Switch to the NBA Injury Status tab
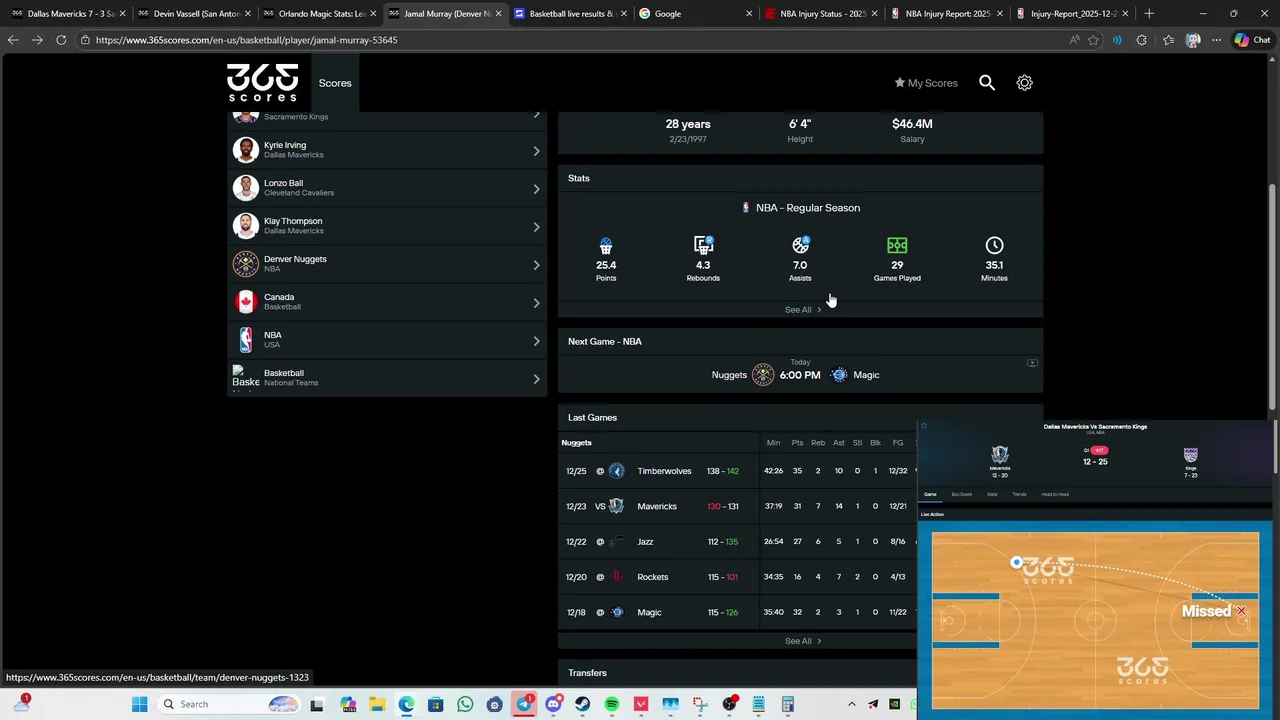 [x=820, y=14]
